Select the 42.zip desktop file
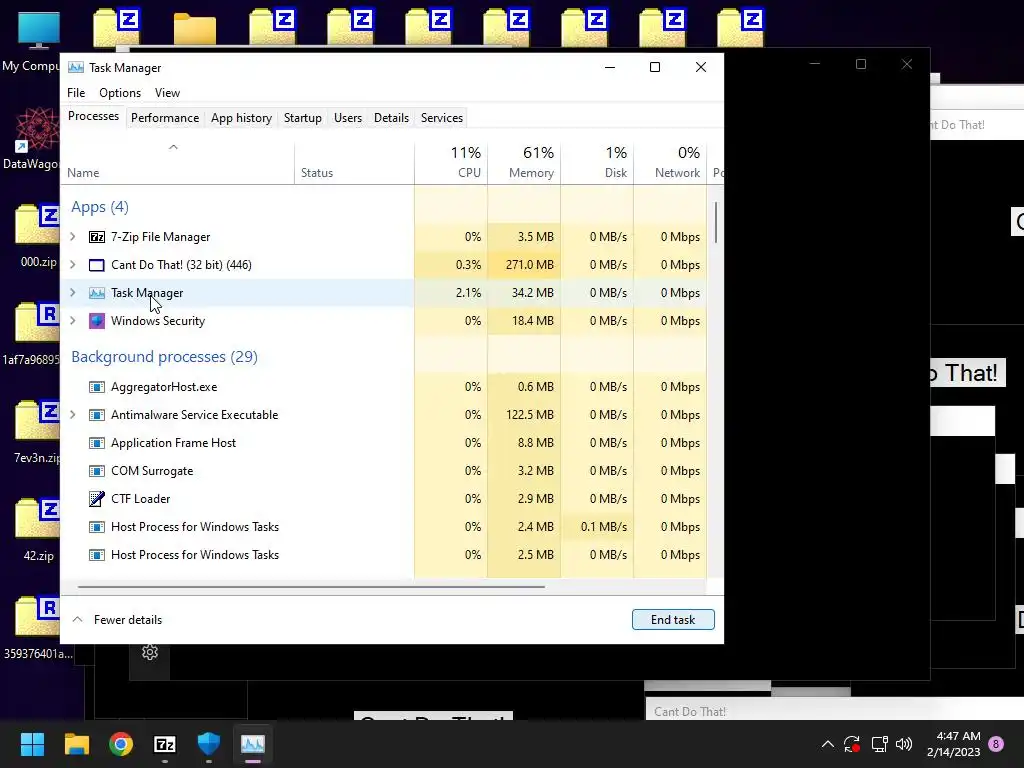The height and width of the screenshot is (768, 1024). tap(39, 530)
